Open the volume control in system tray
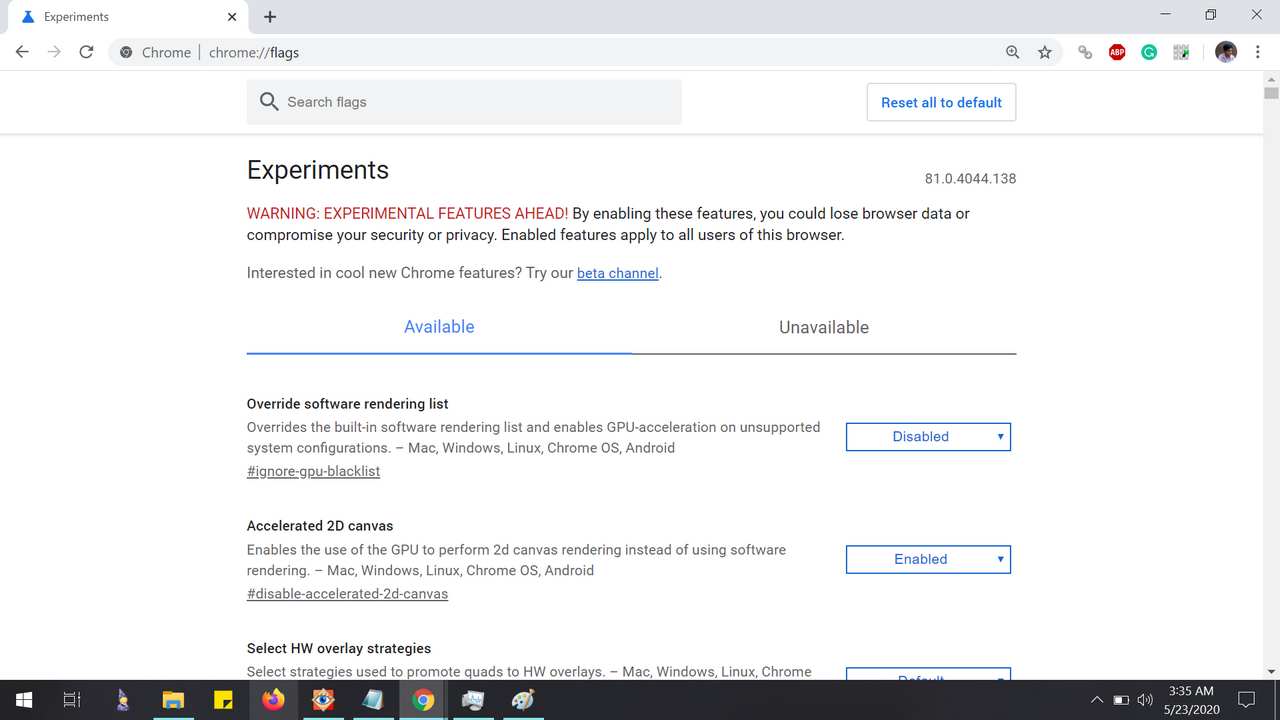The image size is (1280, 720). (x=1145, y=700)
